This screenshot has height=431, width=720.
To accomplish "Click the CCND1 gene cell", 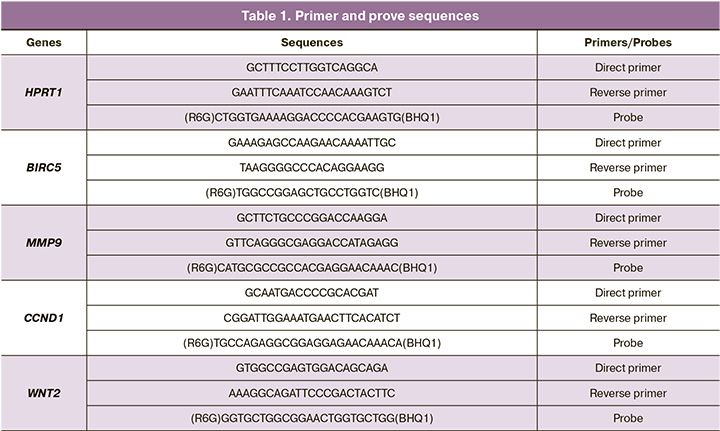I will pos(44,317).
